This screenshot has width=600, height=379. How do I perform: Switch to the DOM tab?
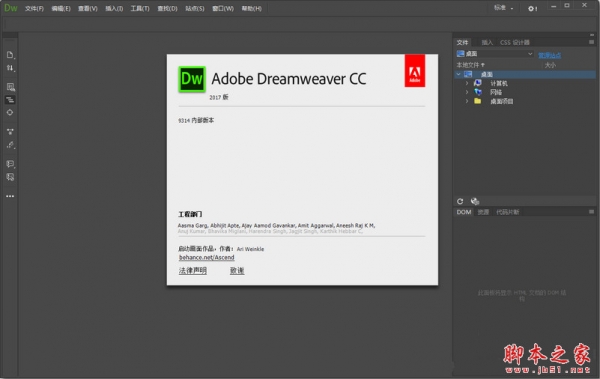tap(464, 212)
